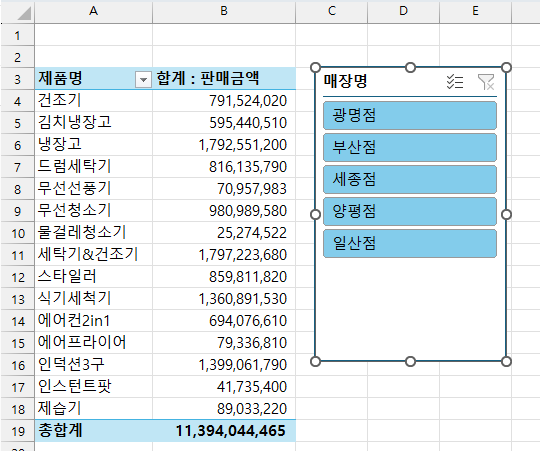
Task: Select value 1,797,223,680
Action: (224, 255)
